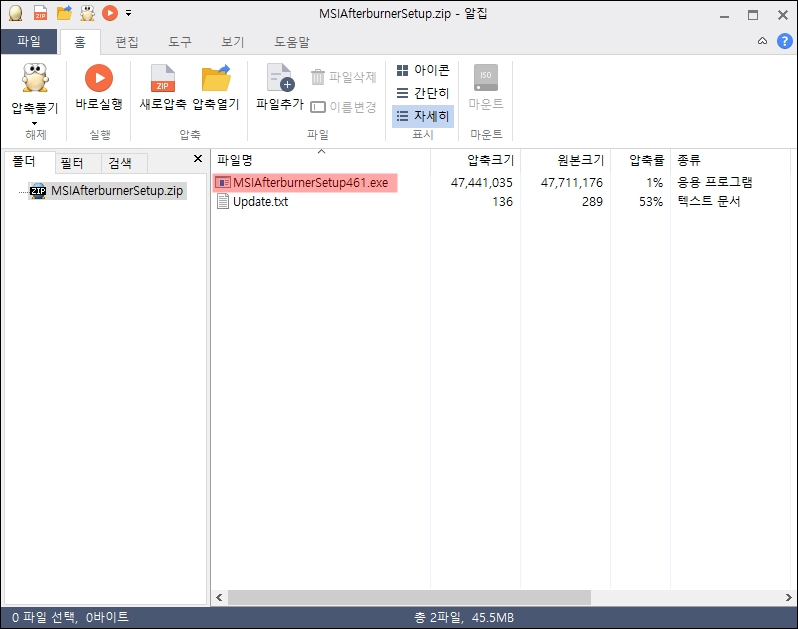Switch to 아이콘 icon view

[x=423, y=70]
